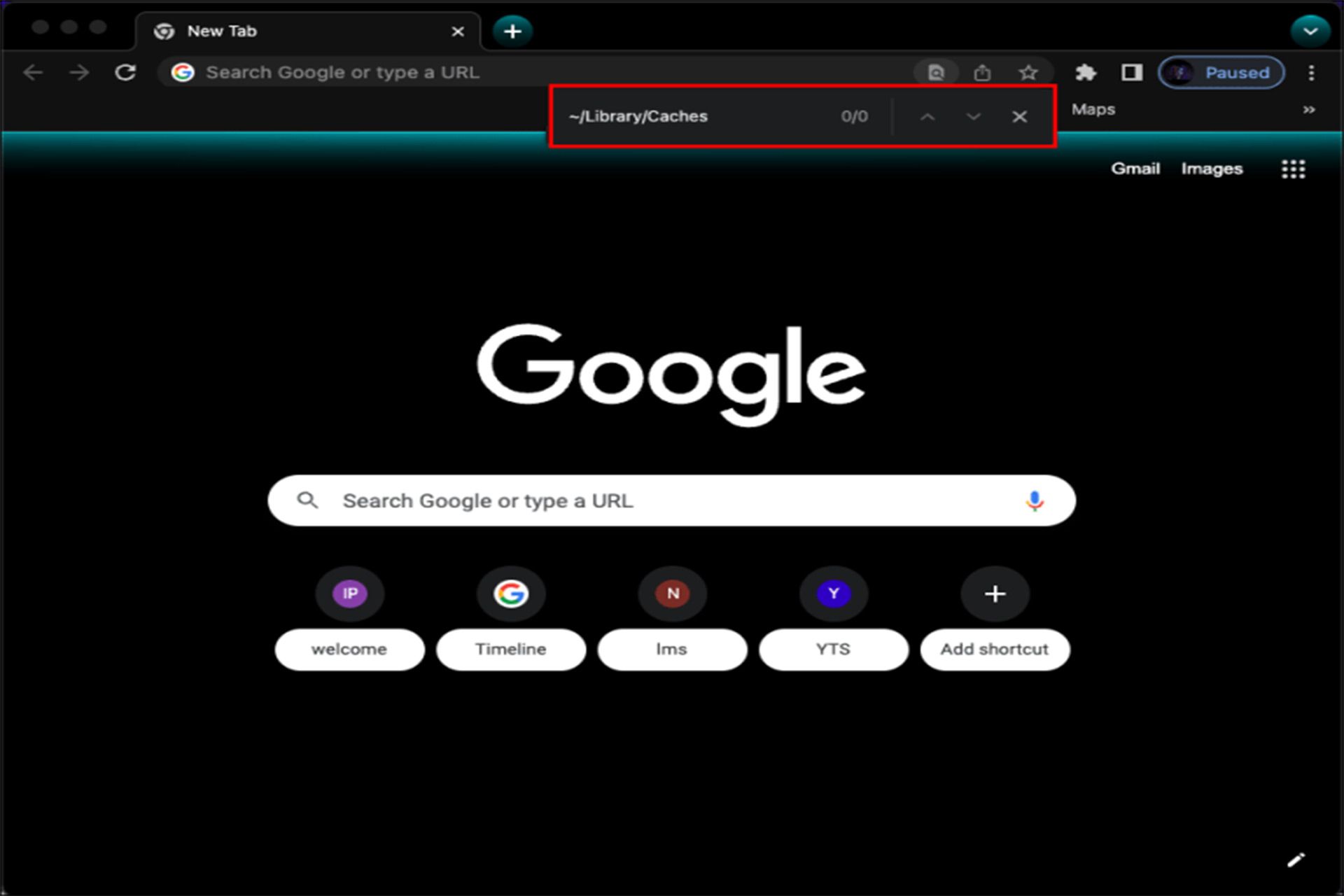This screenshot has width=1344, height=896.
Task: Select the New Tab tab
Action: tap(308, 31)
